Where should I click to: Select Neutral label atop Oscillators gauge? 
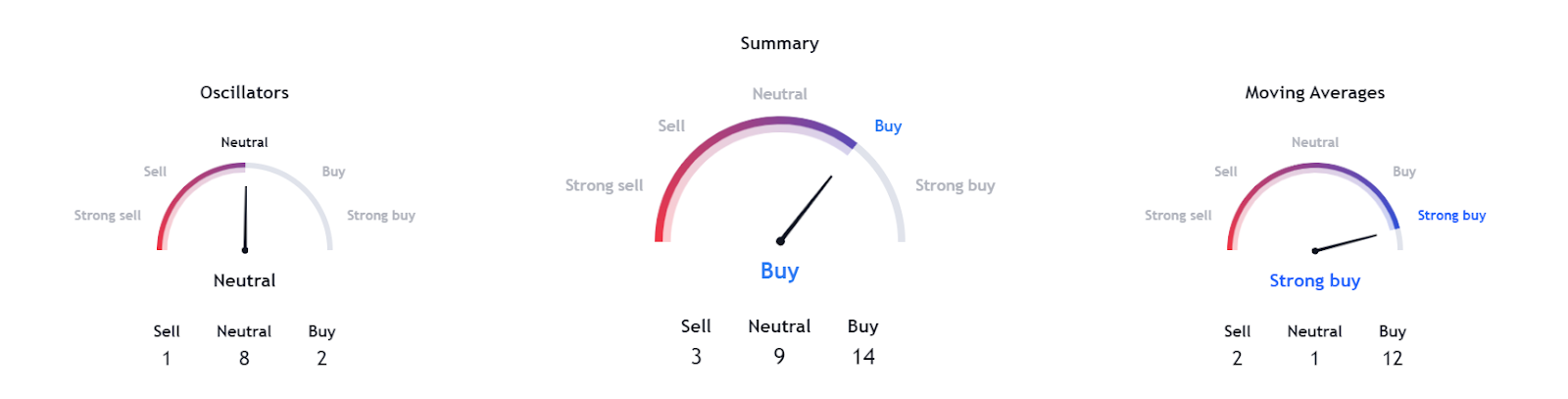tap(244, 142)
